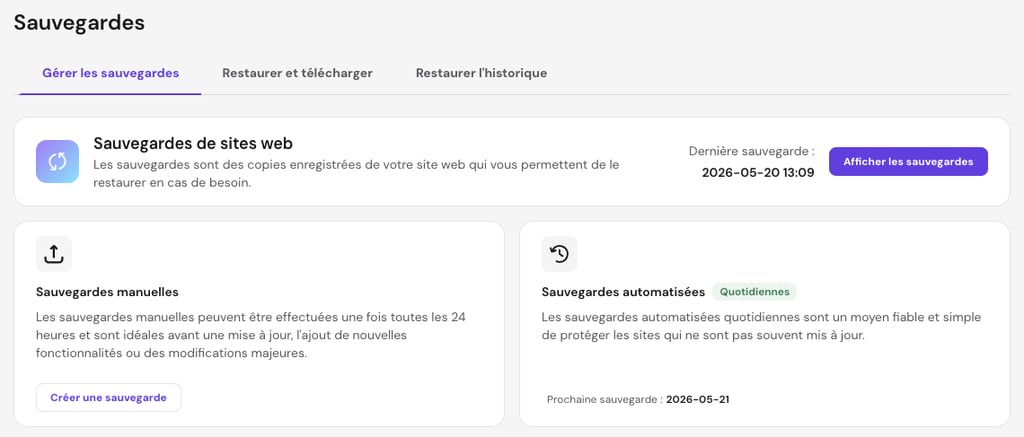Click the manual backups description paragraph
The image size is (1024, 437).
pyautogui.click(x=251, y=336)
